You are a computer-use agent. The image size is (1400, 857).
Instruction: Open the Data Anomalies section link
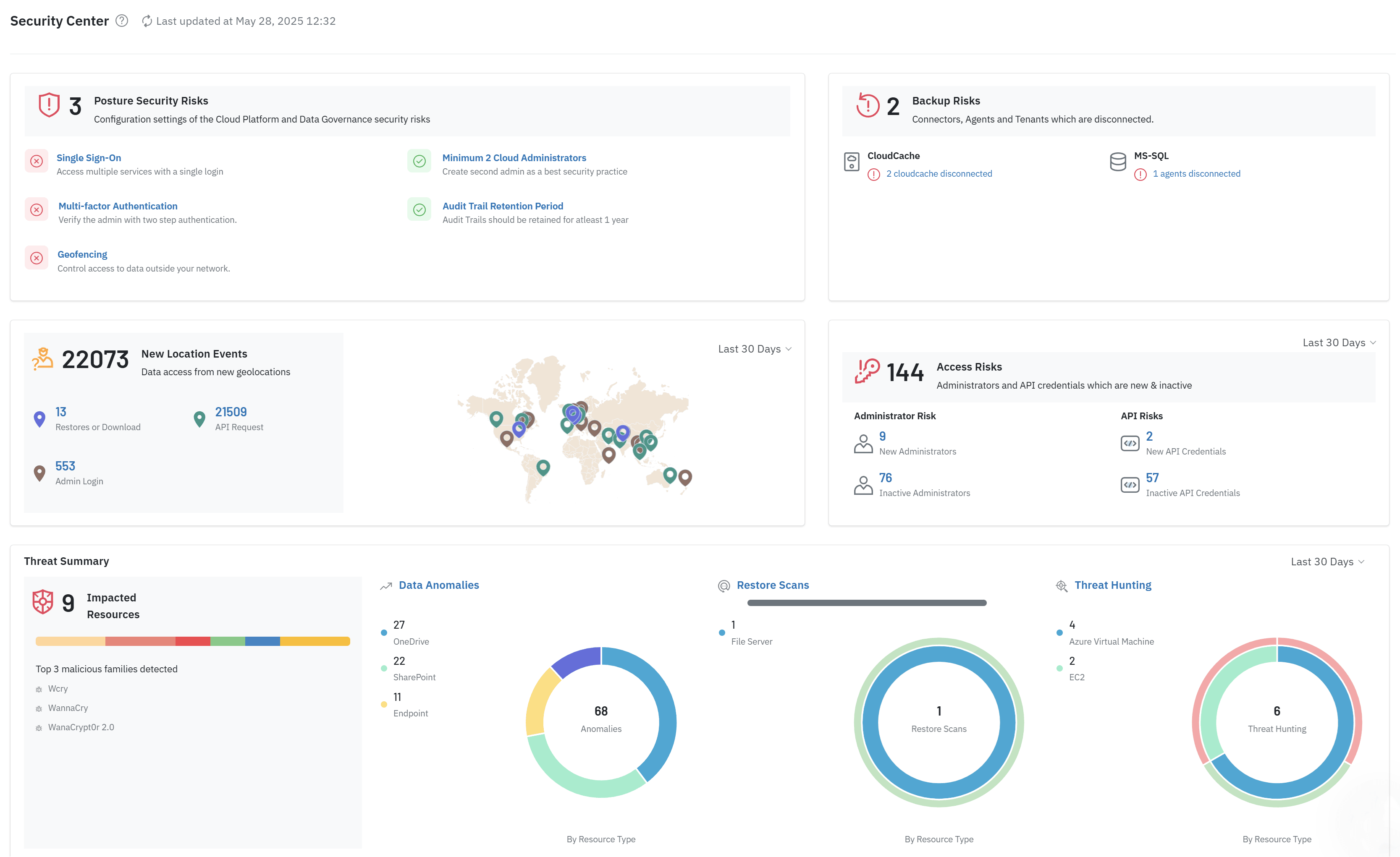(x=439, y=585)
